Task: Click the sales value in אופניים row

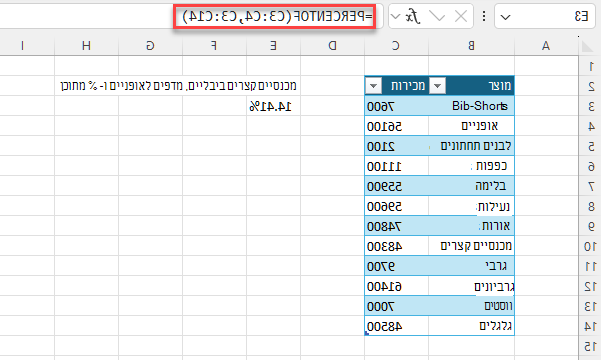Action: coord(397,126)
